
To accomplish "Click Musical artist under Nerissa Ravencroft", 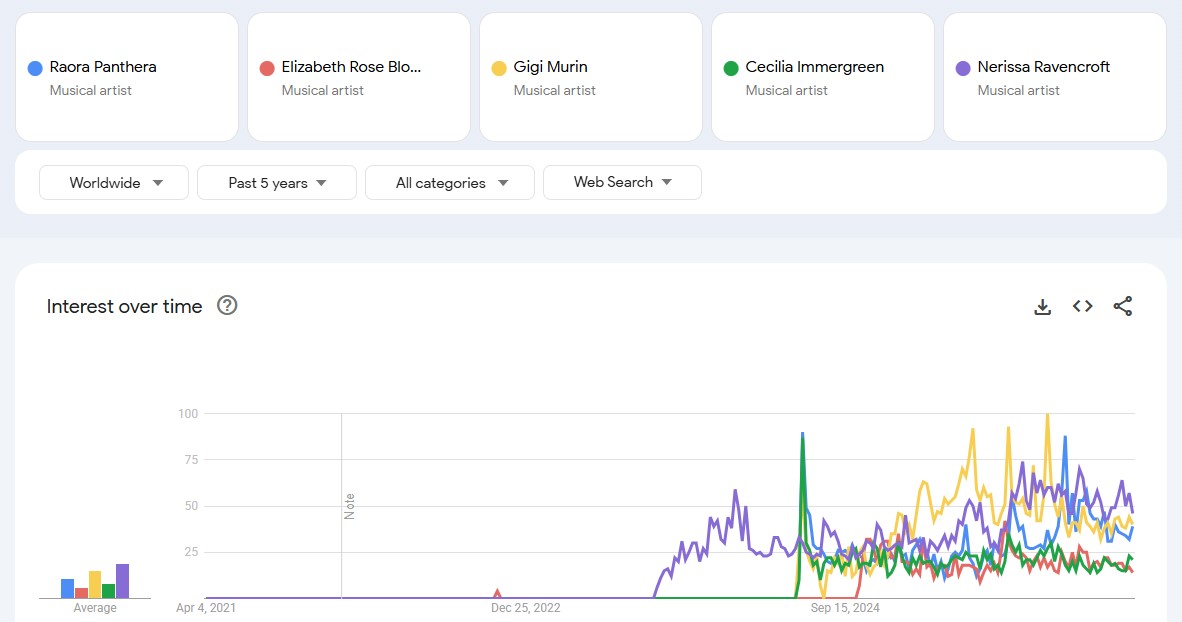I will (1018, 90).
